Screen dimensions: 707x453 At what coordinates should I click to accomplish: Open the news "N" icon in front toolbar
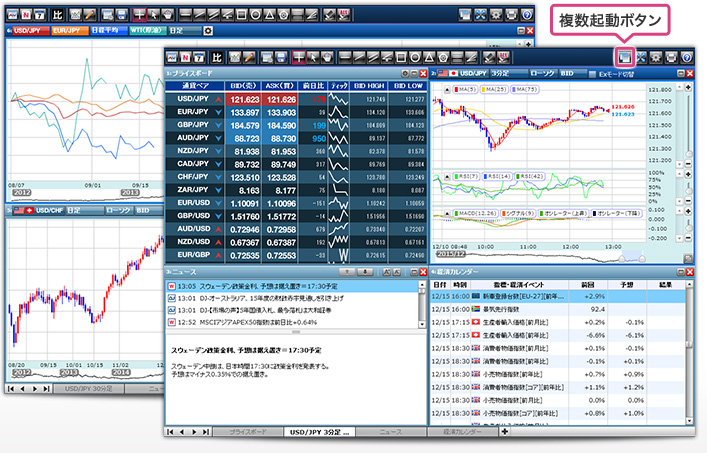pos(186,57)
